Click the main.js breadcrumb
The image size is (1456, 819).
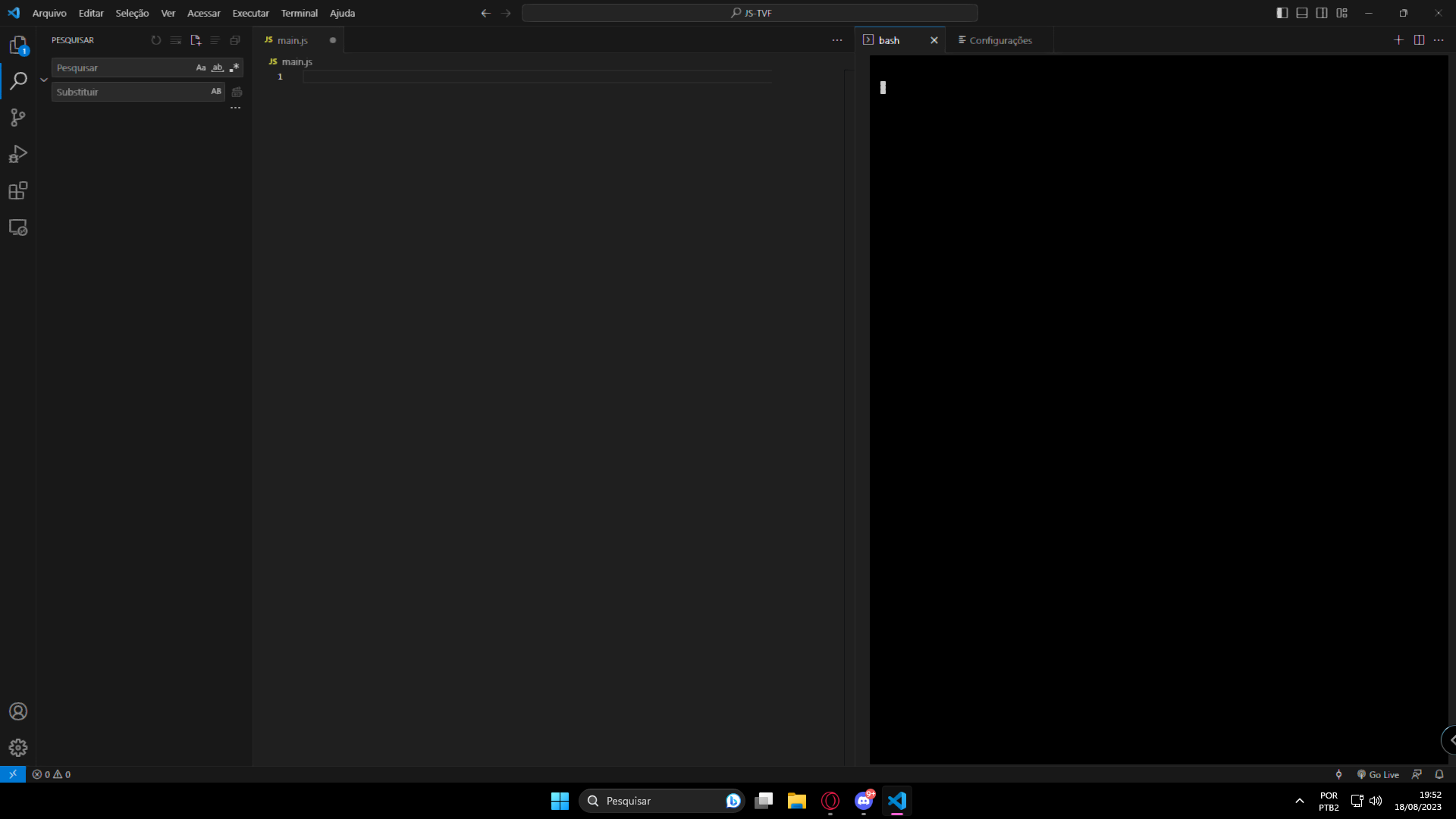tap(290, 61)
